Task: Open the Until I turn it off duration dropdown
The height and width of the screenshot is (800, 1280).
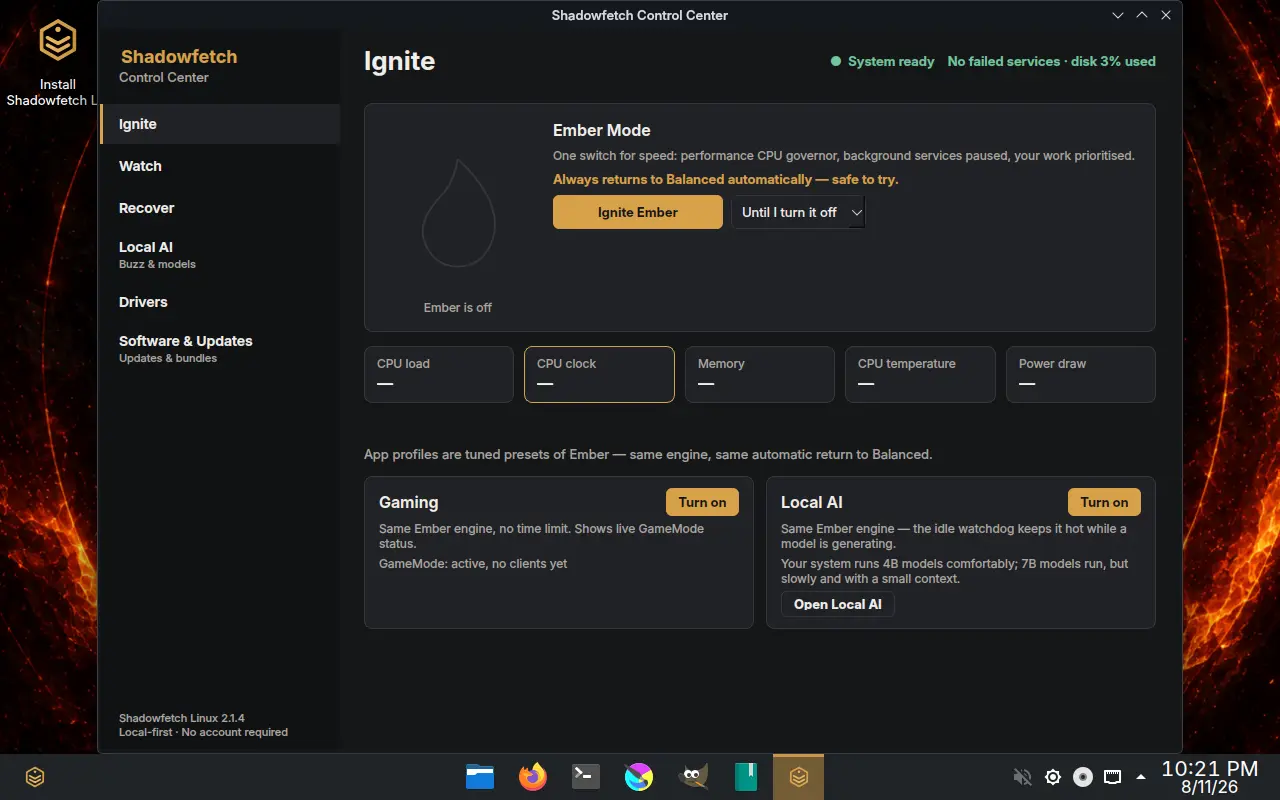Action: pyautogui.click(x=798, y=212)
